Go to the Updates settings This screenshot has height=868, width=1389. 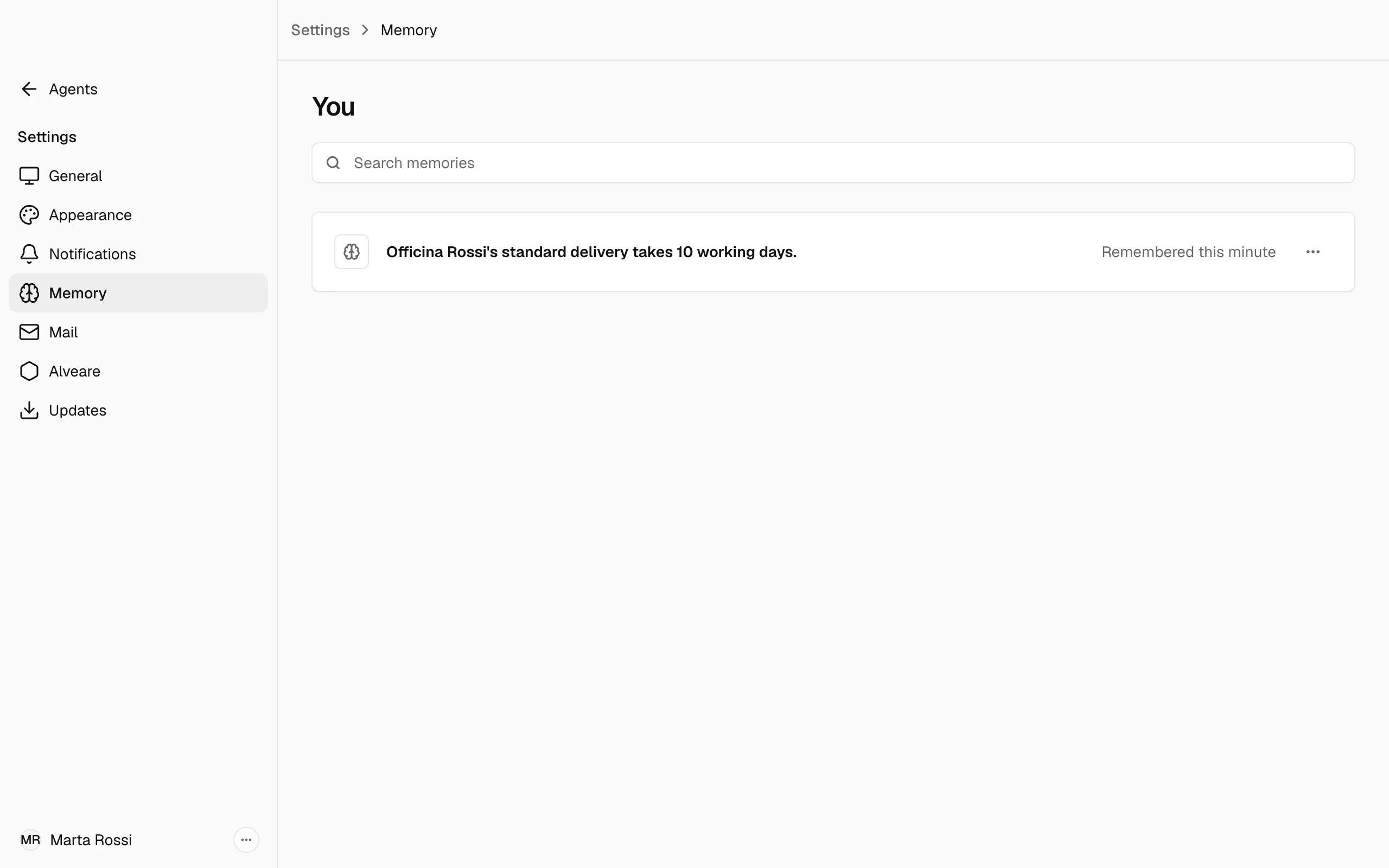click(x=138, y=410)
